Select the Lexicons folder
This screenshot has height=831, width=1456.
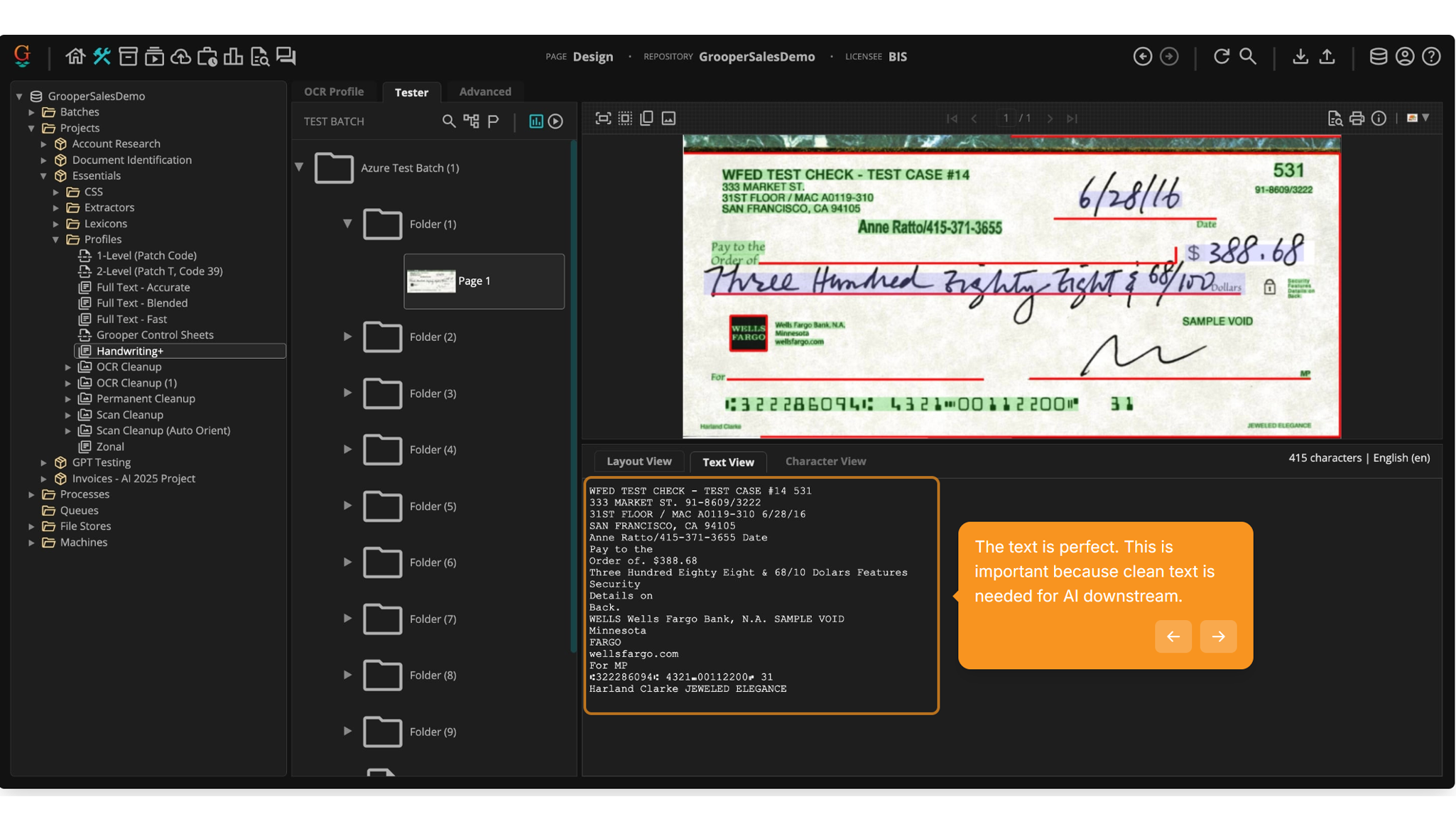(x=106, y=224)
